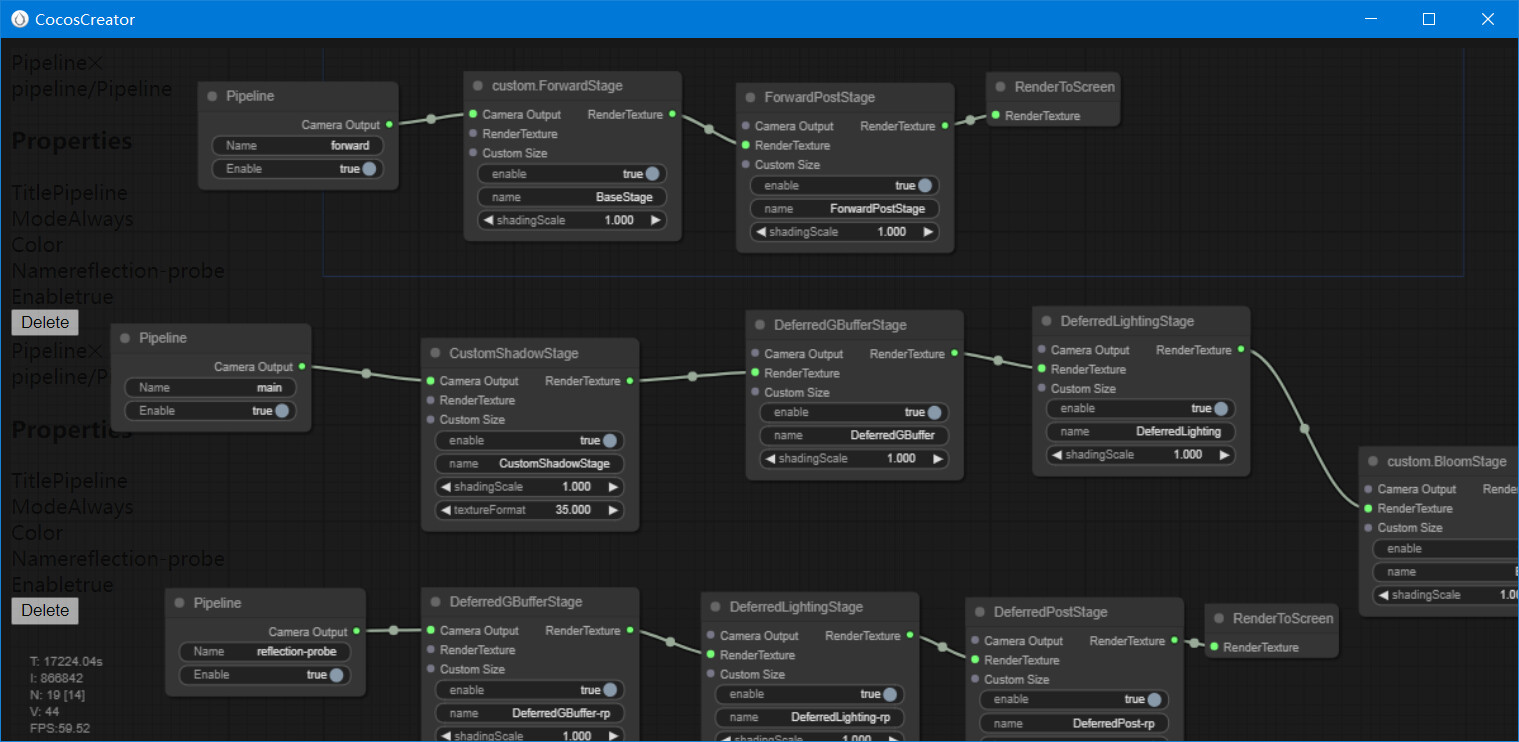Select Custom Size port on custom.ForwardStage
This screenshot has width=1519, height=742.
tap(473, 153)
